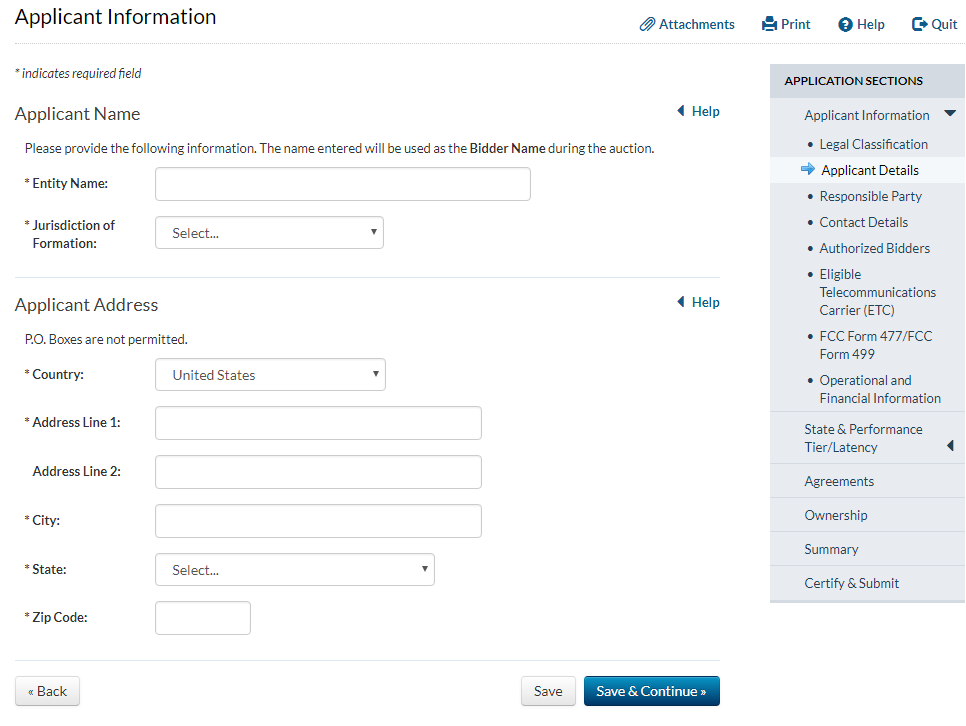Collapse the Applicant Information section arrow
The height and width of the screenshot is (726, 966).
(950, 114)
